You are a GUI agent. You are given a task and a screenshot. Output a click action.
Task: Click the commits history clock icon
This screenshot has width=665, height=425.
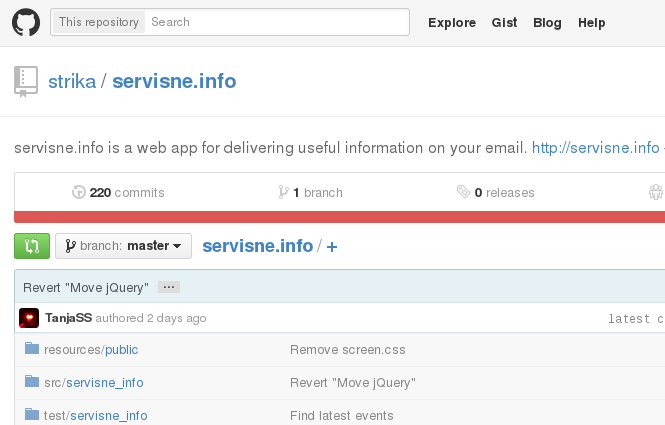point(78,192)
